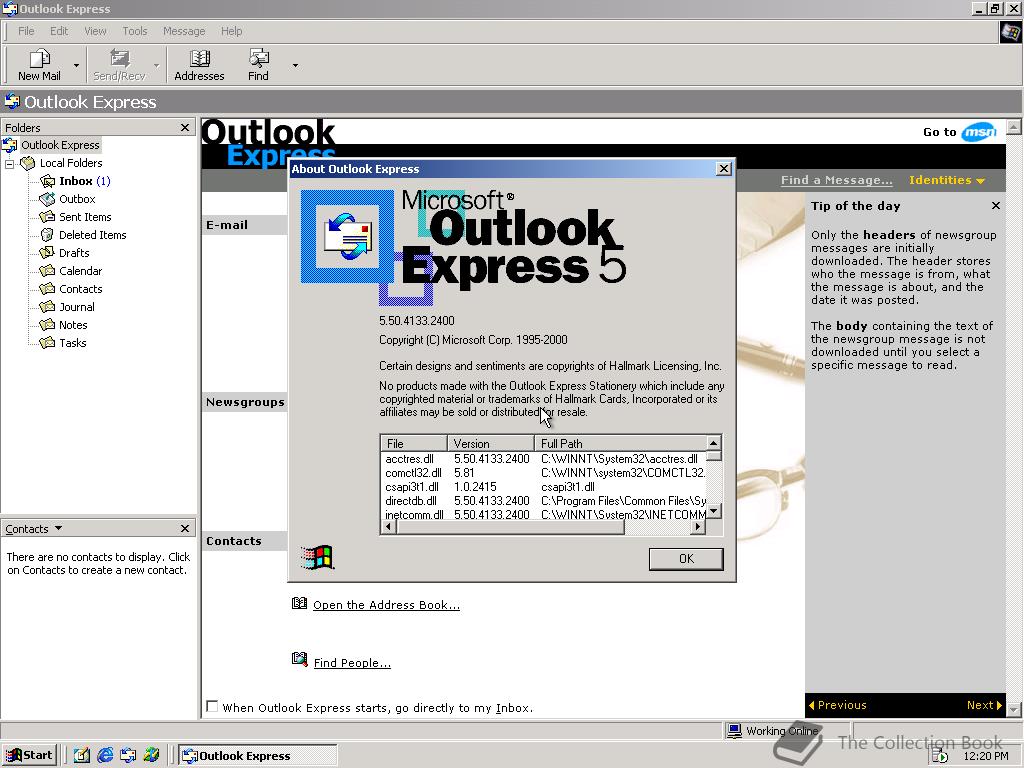
Task: Show the Previous tip of the day
Action: [838, 705]
